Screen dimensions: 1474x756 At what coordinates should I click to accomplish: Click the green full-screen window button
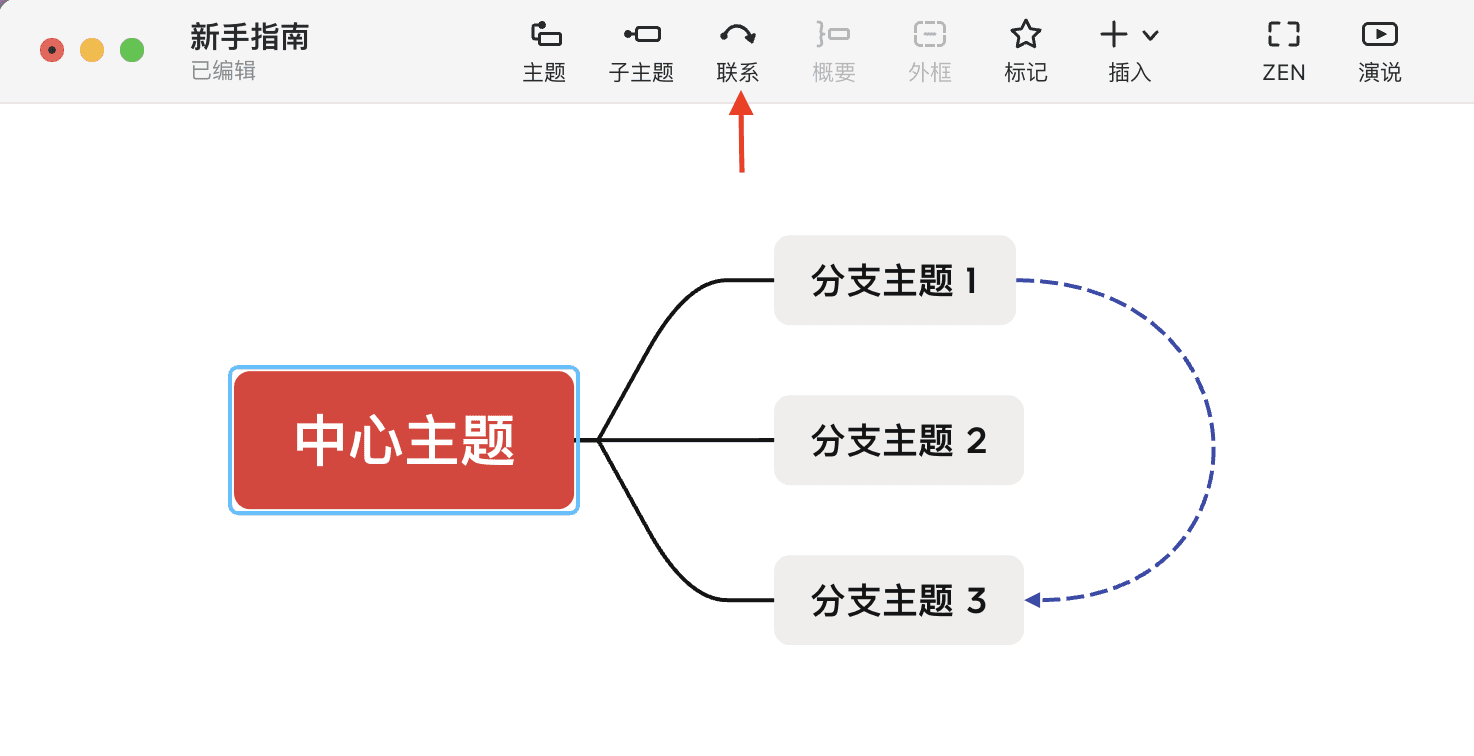(x=130, y=48)
